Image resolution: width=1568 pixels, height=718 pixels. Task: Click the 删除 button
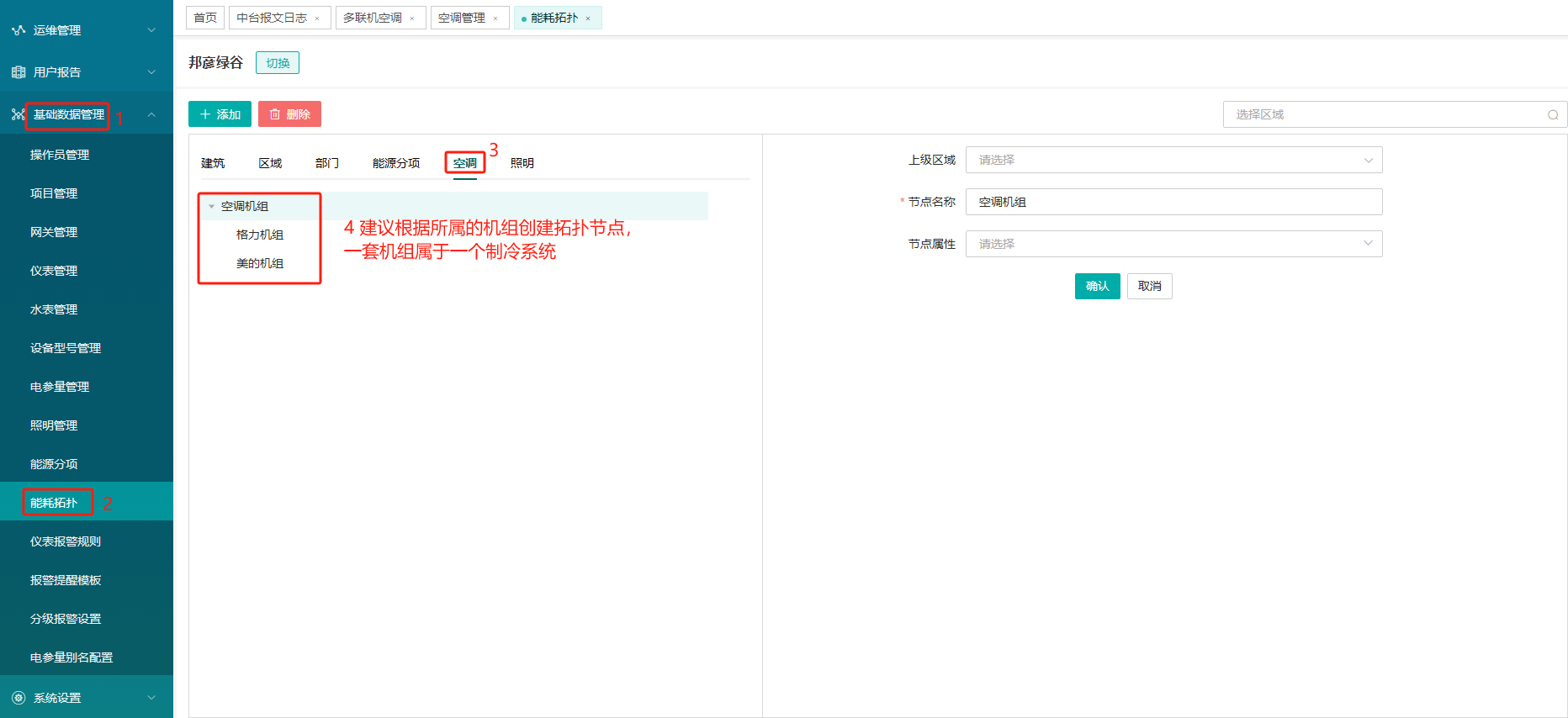point(289,114)
